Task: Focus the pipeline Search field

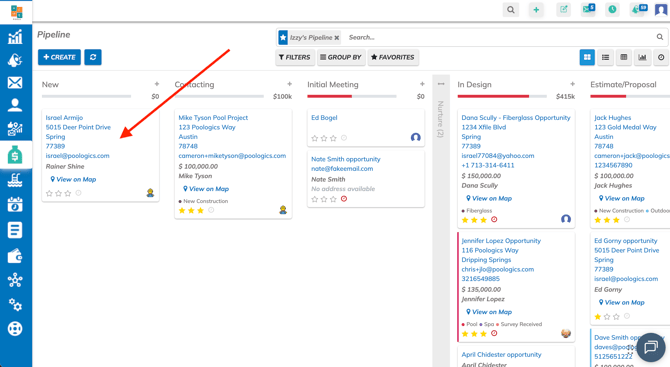Action: [x=500, y=38]
